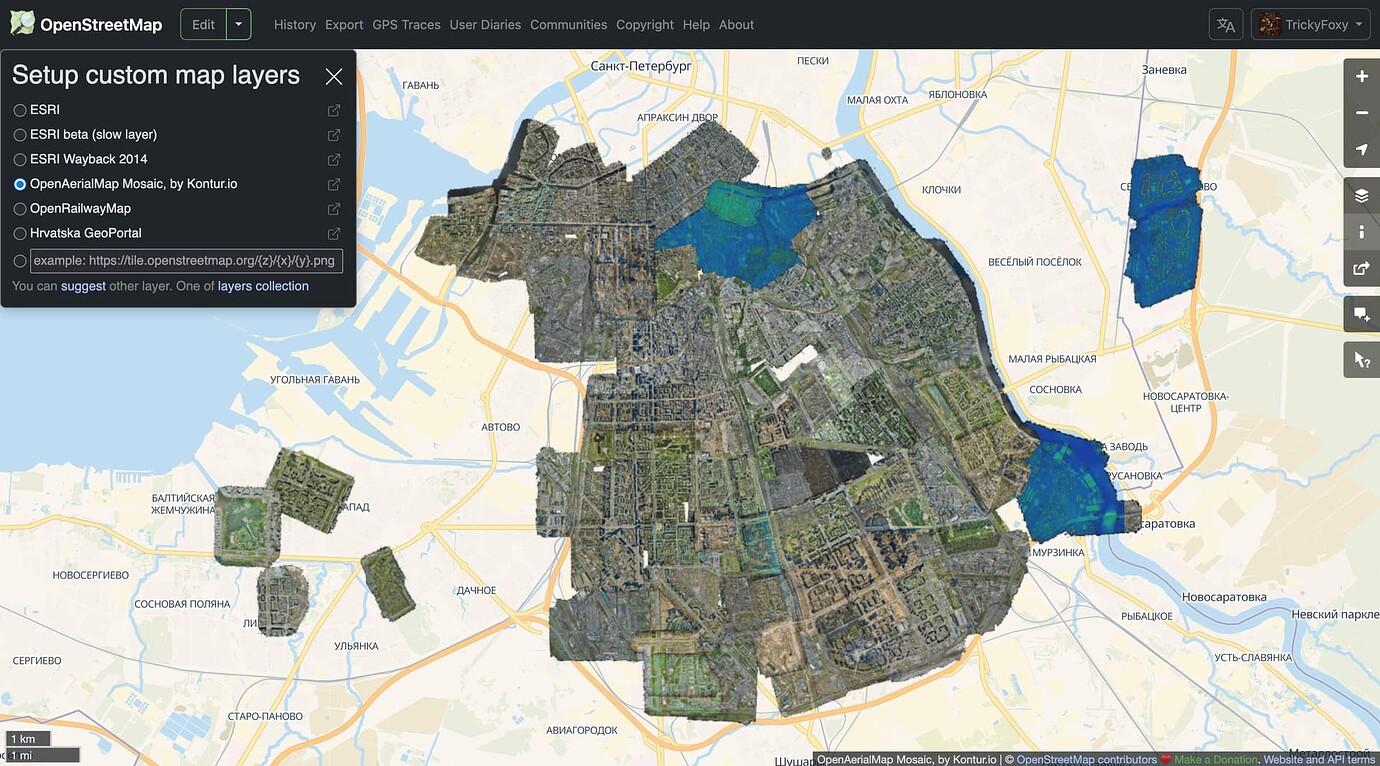This screenshot has width=1380, height=766.
Task: Zoom in on the map
Action: point(1361,77)
